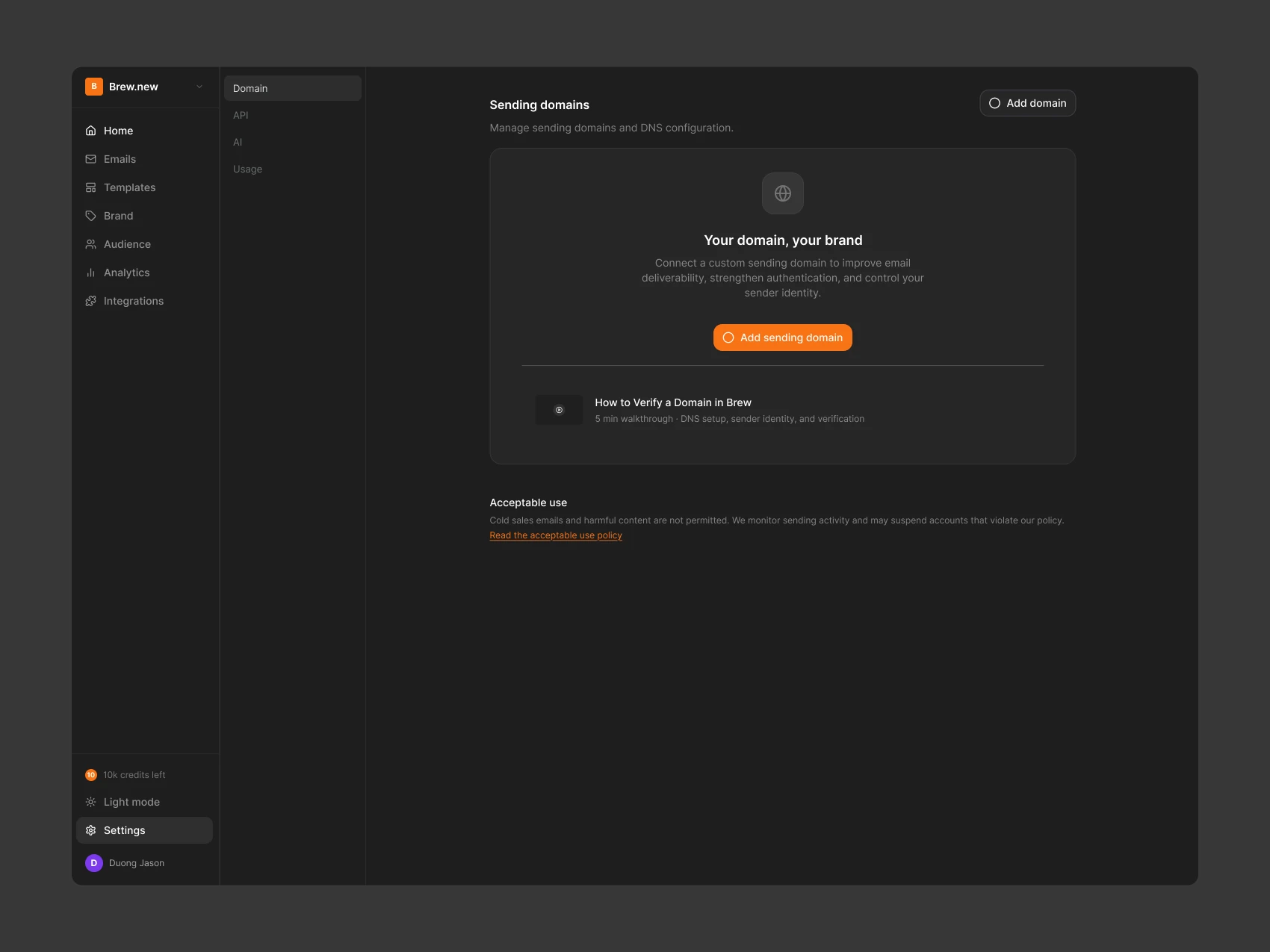
Task: Click the Brand tag icon
Action: tap(91, 216)
